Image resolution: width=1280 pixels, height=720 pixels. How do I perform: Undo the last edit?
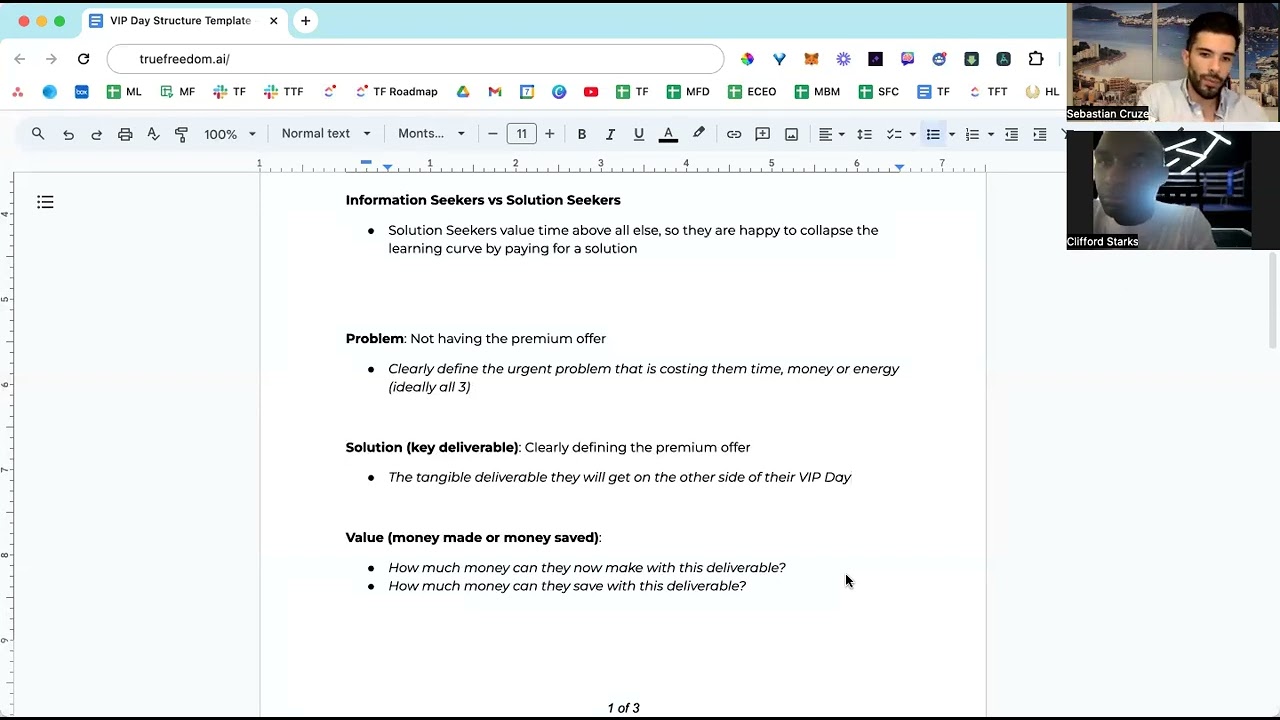(x=68, y=134)
